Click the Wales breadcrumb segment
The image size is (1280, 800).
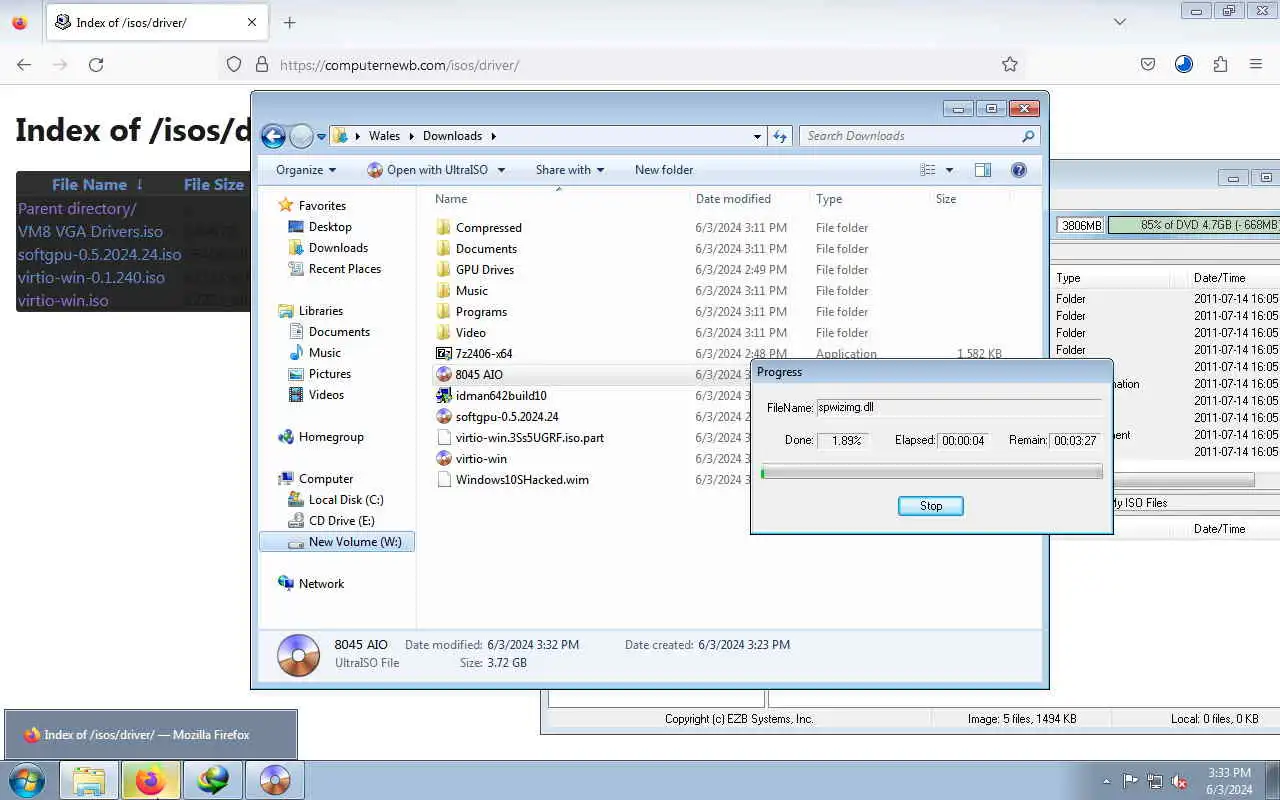pyautogui.click(x=384, y=136)
